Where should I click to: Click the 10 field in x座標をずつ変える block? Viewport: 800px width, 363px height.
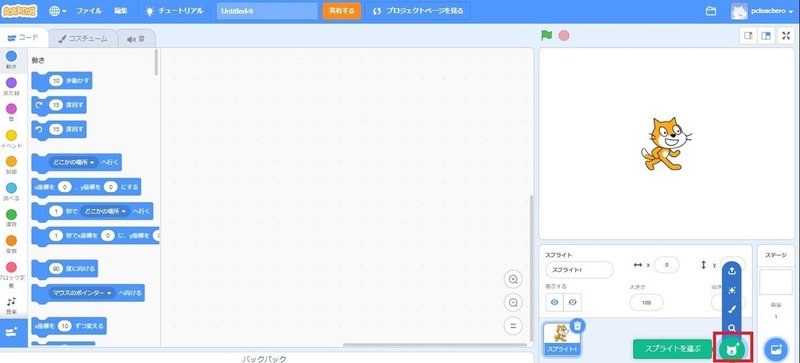[x=64, y=326]
